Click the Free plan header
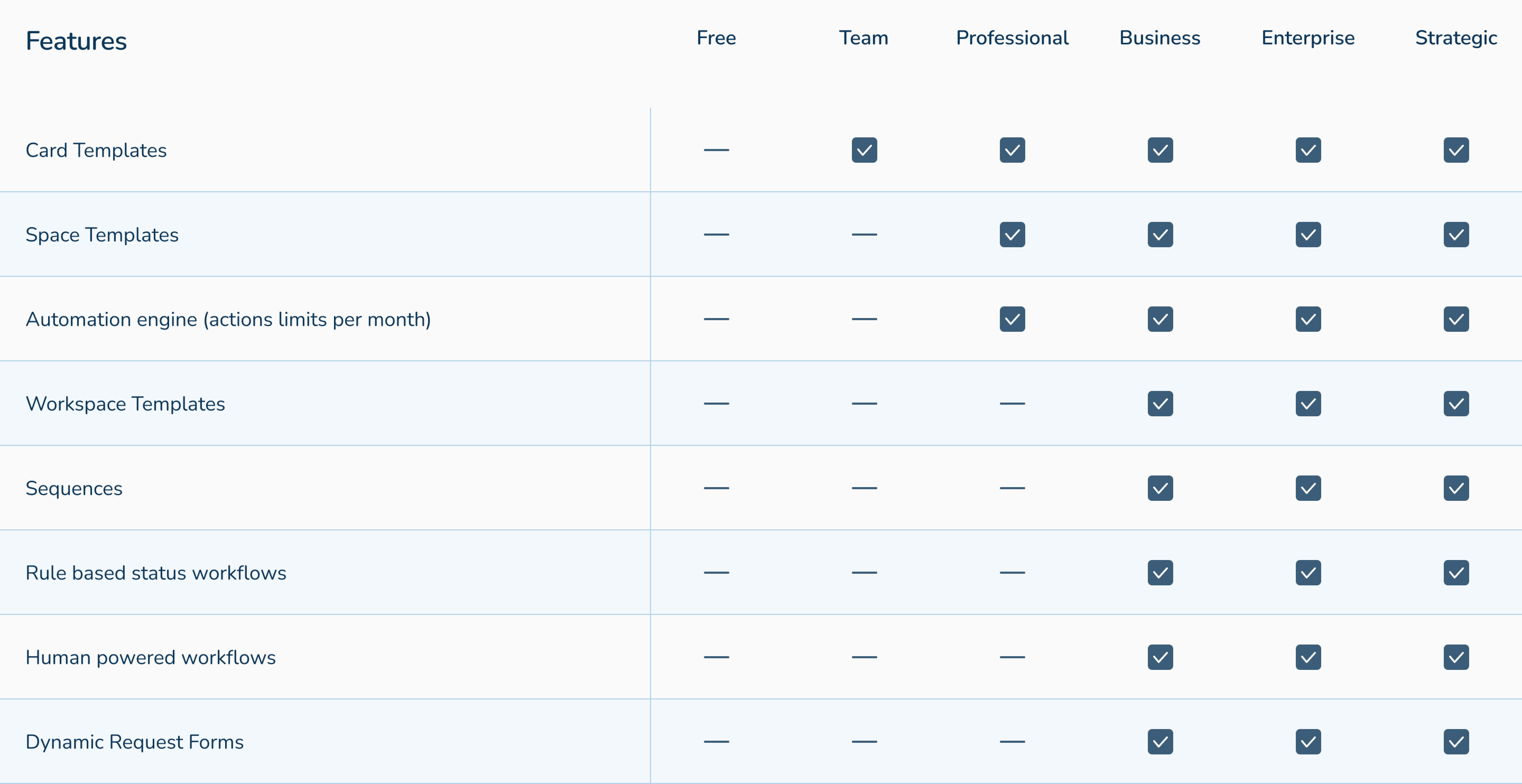This screenshot has width=1522, height=784. 716,38
